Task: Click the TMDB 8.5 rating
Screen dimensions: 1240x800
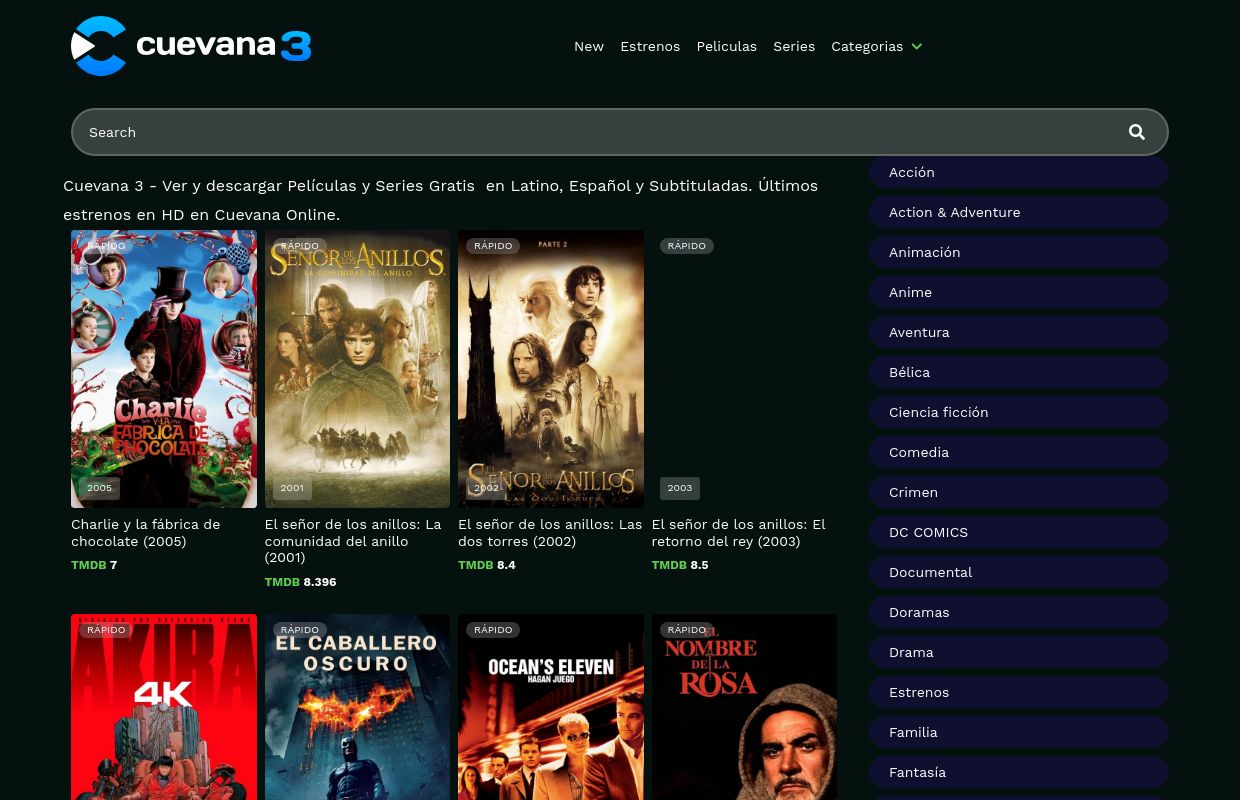Action: [x=680, y=565]
